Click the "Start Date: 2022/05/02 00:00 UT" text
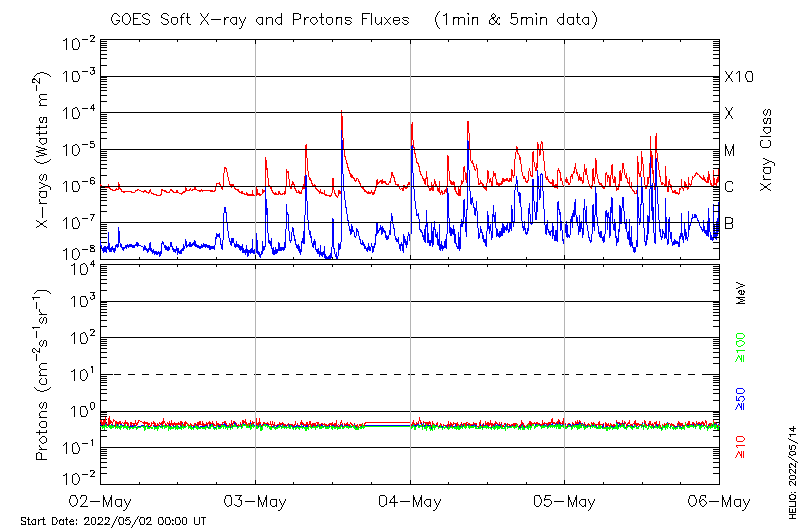 pyautogui.click(x=113, y=521)
